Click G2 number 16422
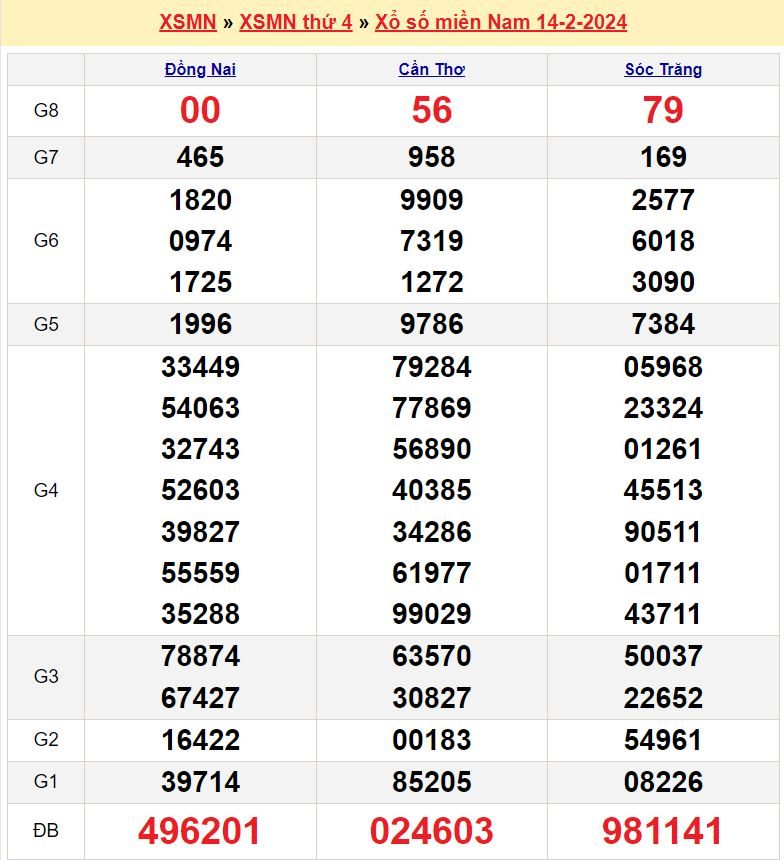The height and width of the screenshot is (860, 784). [x=200, y=740]
